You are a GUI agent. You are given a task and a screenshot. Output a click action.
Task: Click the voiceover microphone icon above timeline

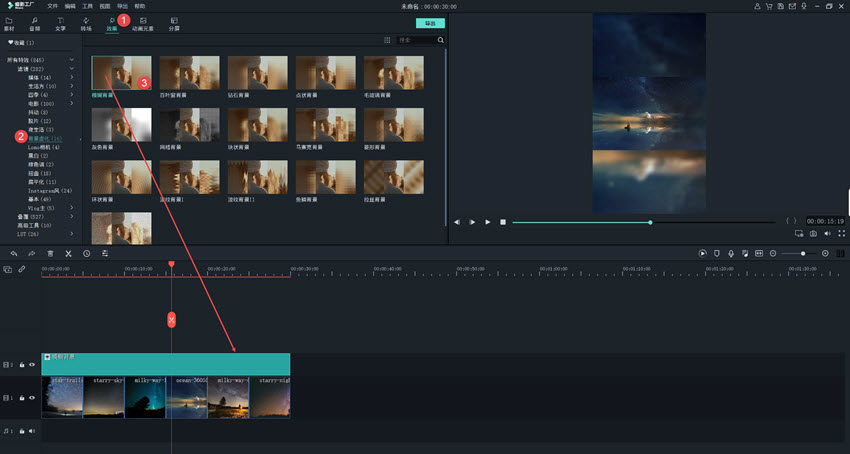(x=731, y=254)
